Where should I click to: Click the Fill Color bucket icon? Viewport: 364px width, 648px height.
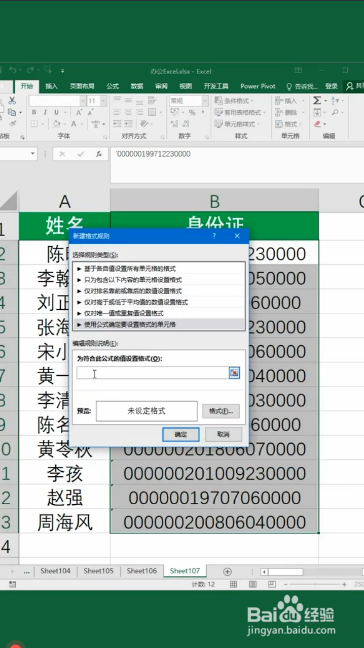click(57, 124)
